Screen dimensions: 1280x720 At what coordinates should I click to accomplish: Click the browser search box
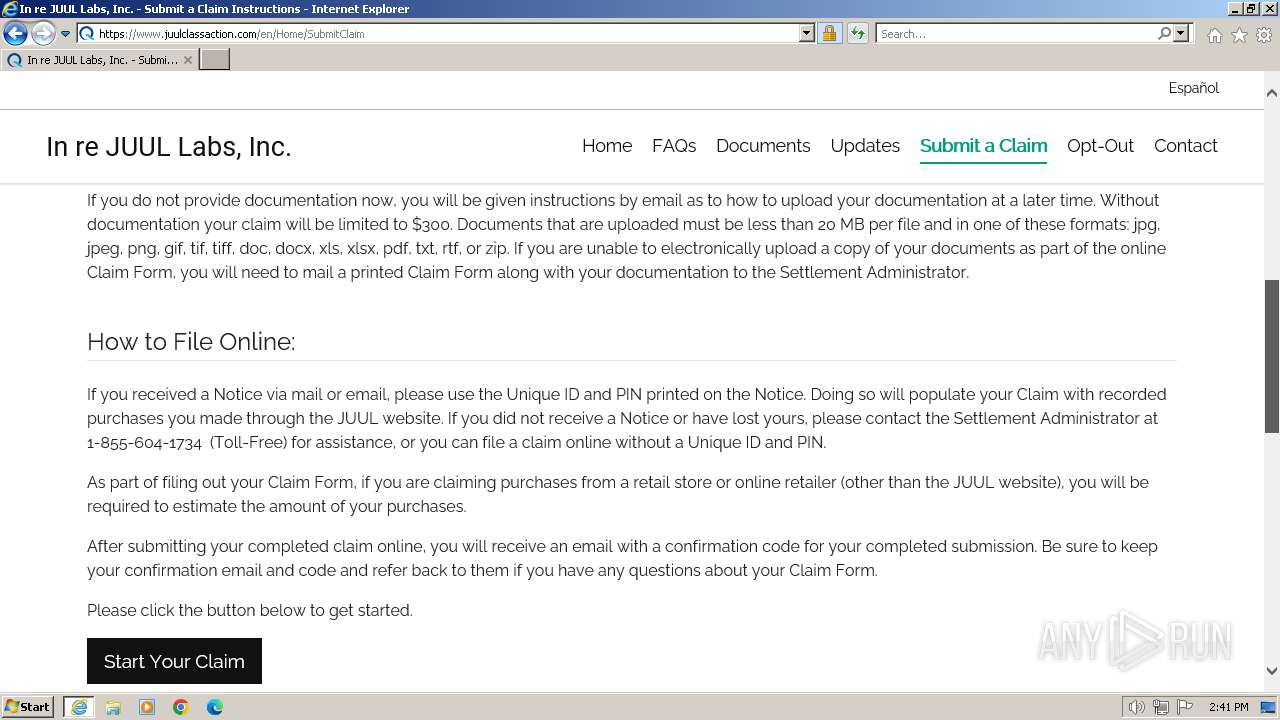(x=1015, y=33)
